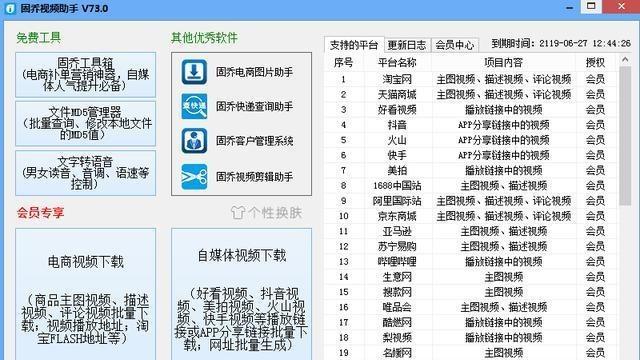Image resolution: width=640 pixels, height=360 pixels.
Task: Click the platform list vertical scrollbar thumb
Action: 625,136
